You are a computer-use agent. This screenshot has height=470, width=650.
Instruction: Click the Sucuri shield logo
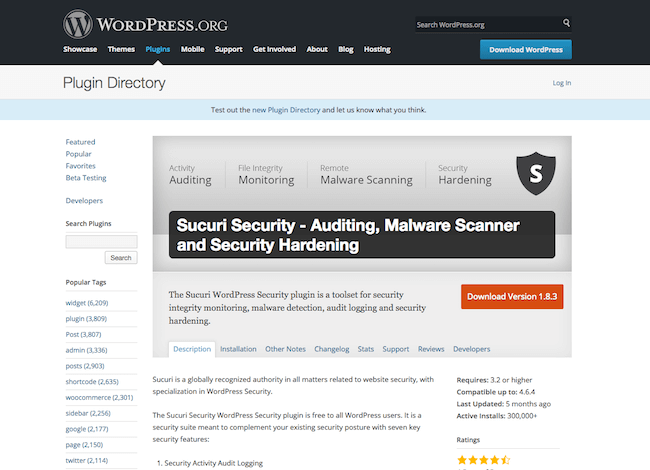[x=536, y=173]
